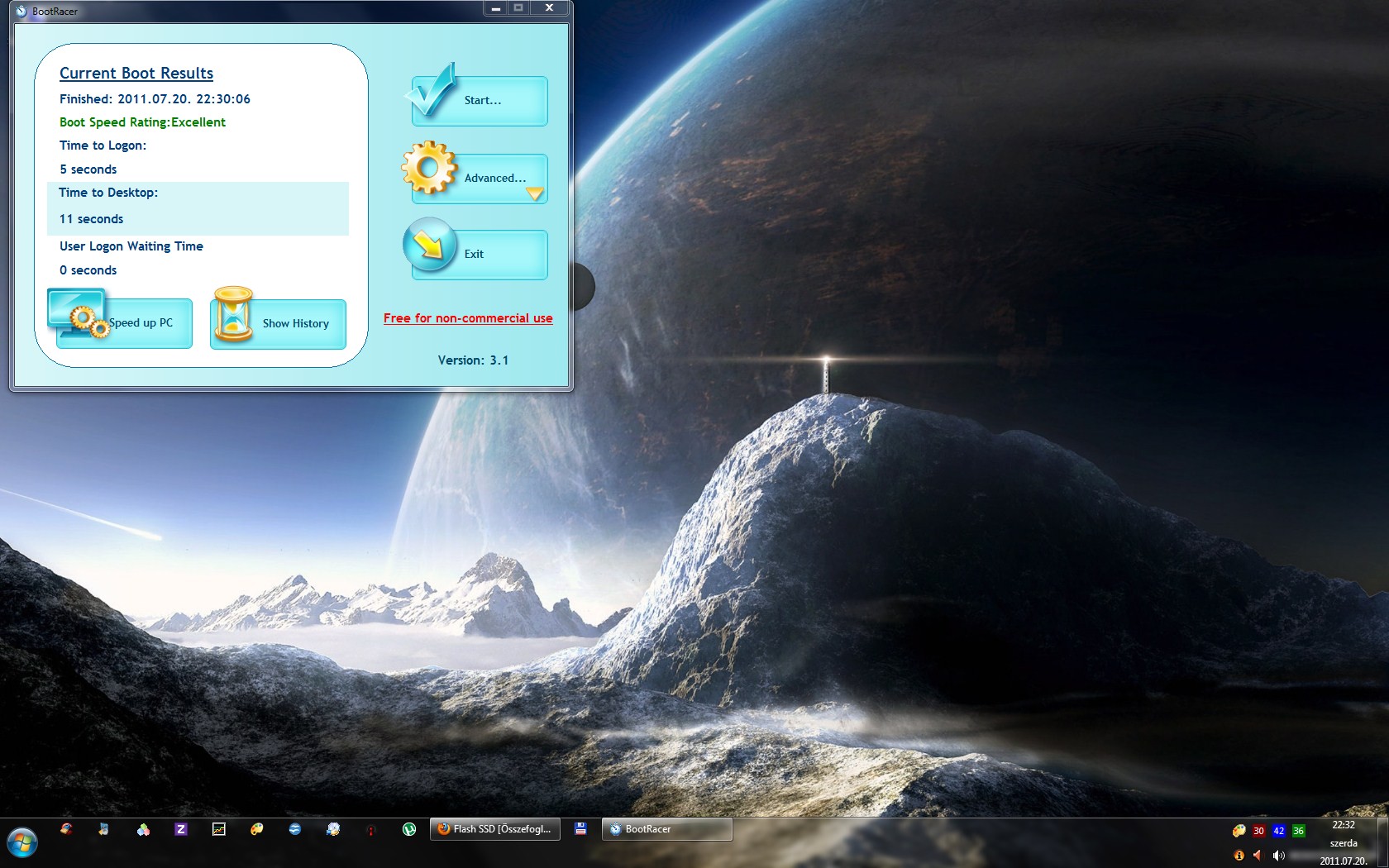Click the red 30 temperature tray icon

(x=1258, y=831)
